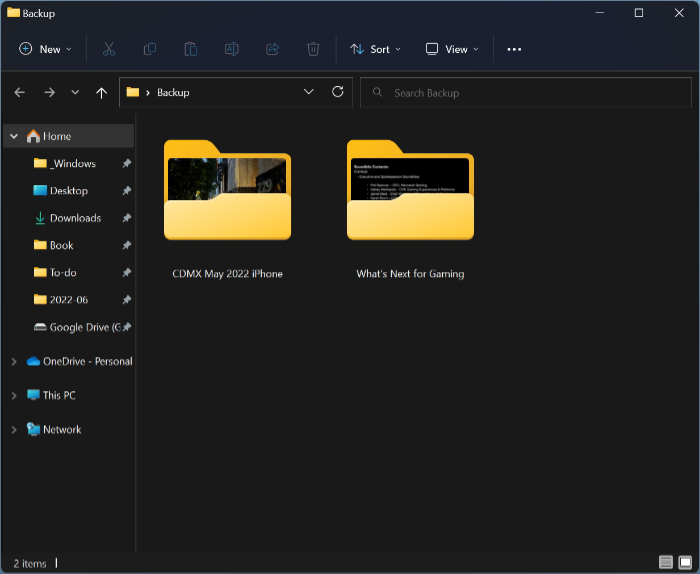Open the Sort menu
700x574 pixels.
coord(375,49)
